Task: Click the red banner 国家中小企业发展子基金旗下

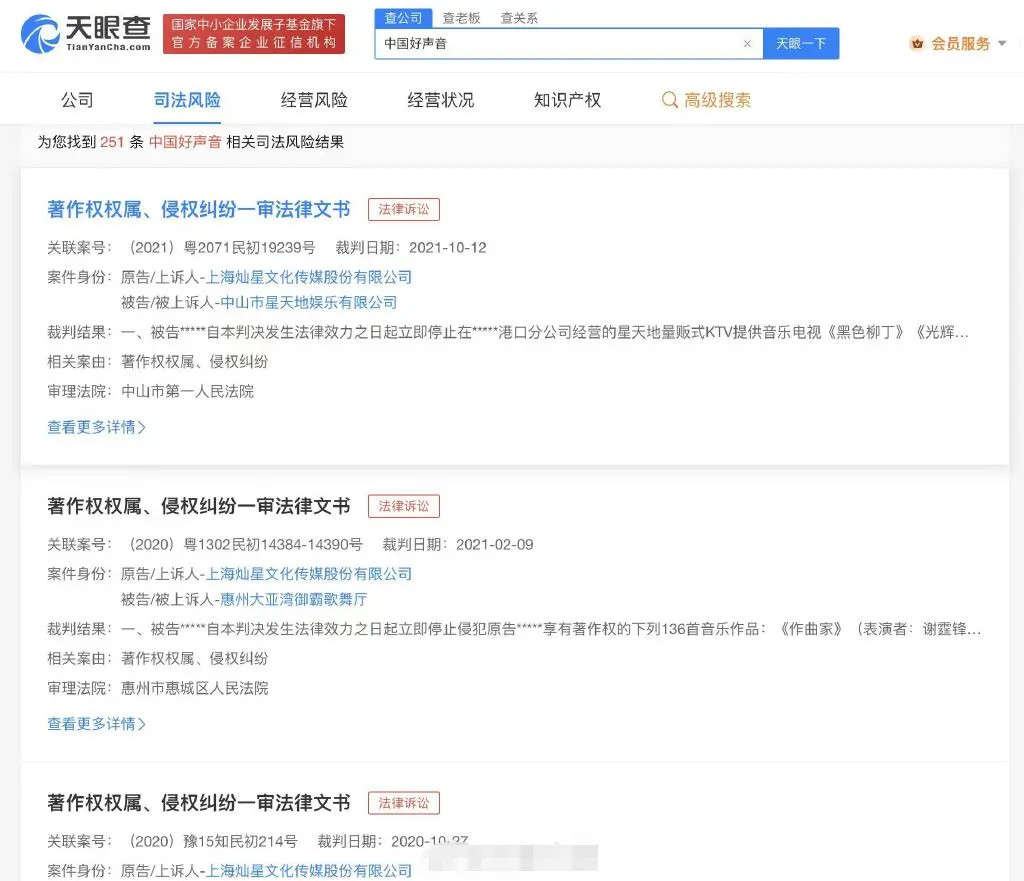Action: [x=253, y=34]
